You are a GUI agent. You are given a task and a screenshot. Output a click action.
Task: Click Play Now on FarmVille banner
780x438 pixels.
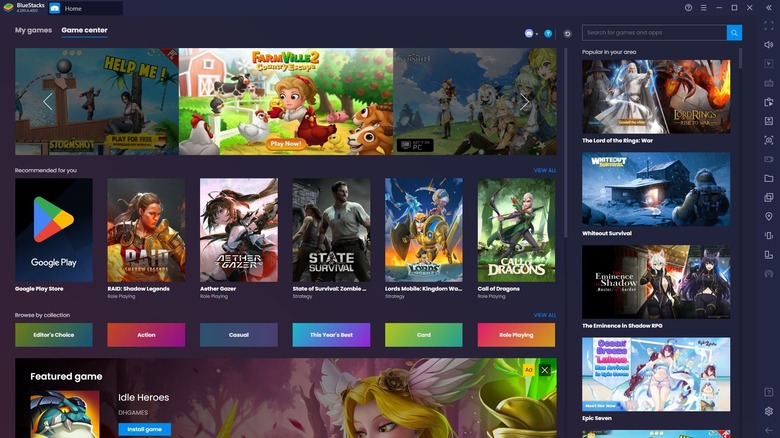[x=286, y=143]
